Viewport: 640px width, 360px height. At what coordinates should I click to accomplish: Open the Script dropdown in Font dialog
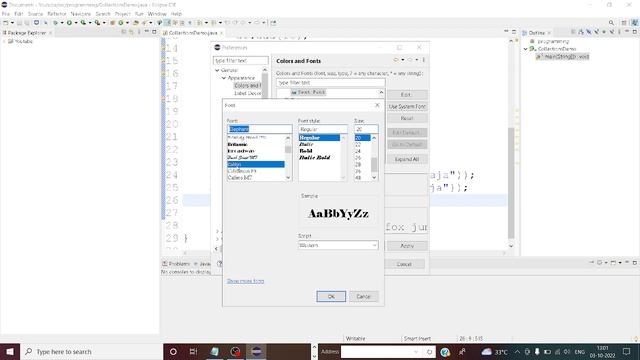click(338, 245)
